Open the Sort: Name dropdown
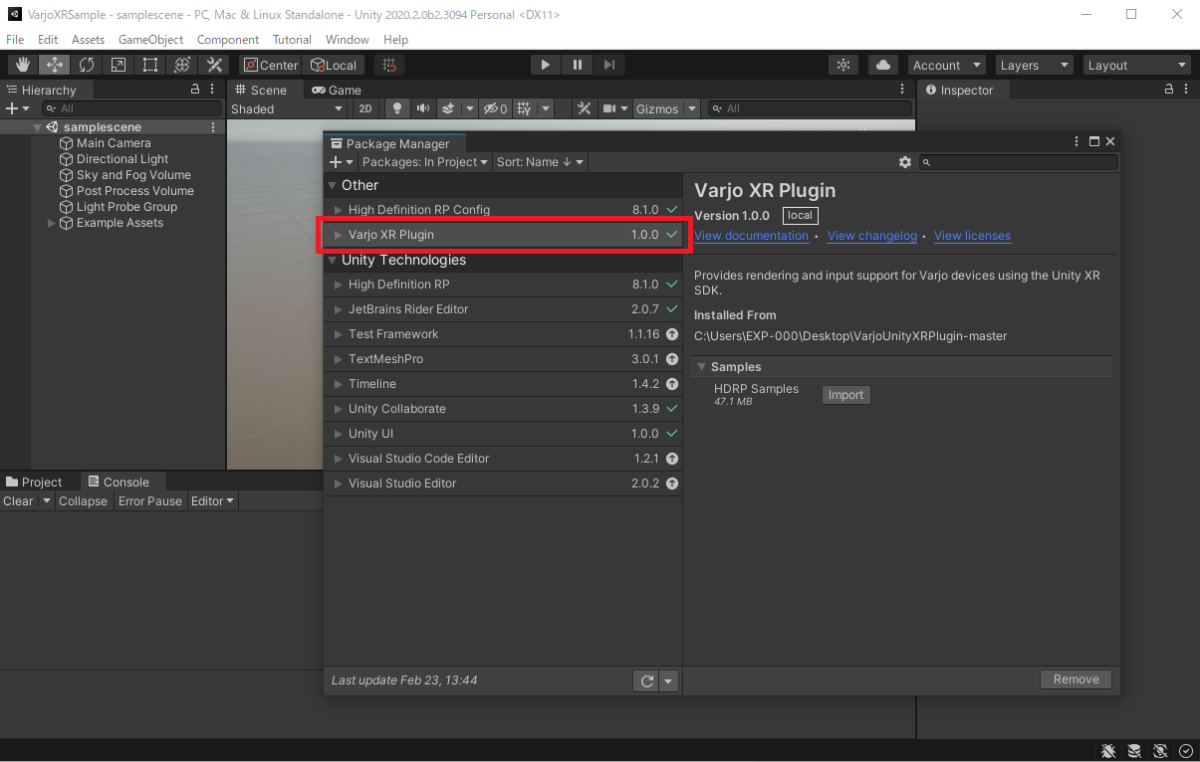Image resolution: width=1200 pixels, height=762 pixels. (x=540, y=162)
